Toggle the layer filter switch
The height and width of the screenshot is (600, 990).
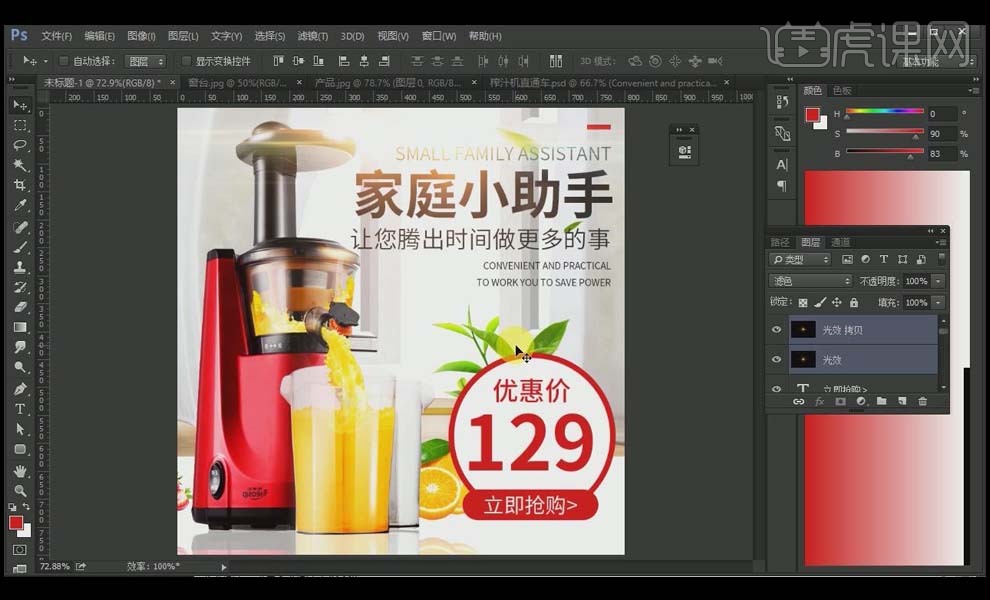point(941,259)
